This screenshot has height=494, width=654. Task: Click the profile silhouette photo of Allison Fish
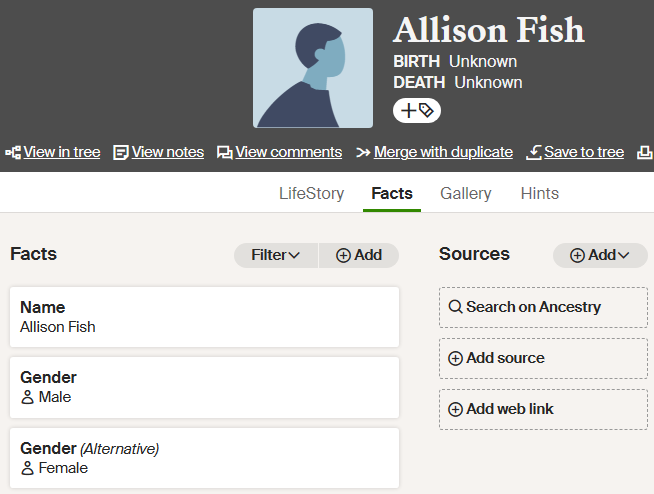(x=313, y=68)
